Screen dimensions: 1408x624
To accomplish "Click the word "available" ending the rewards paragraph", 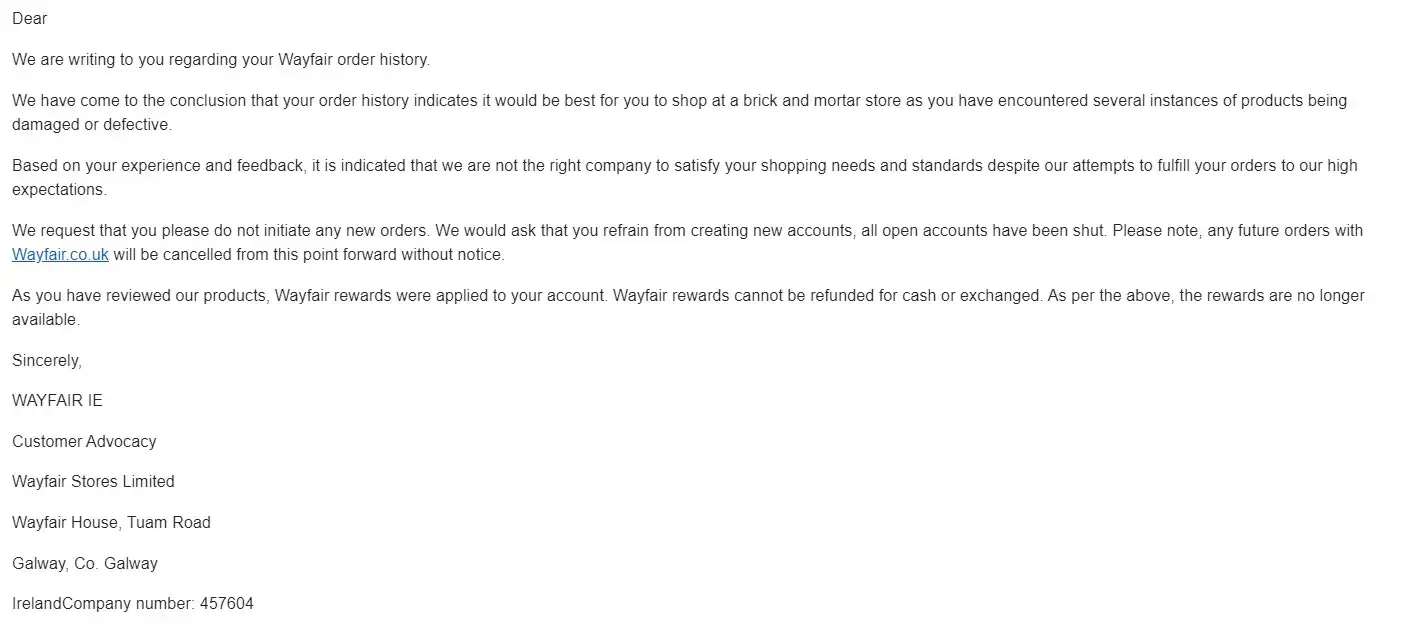I will (x=45, y=320).
